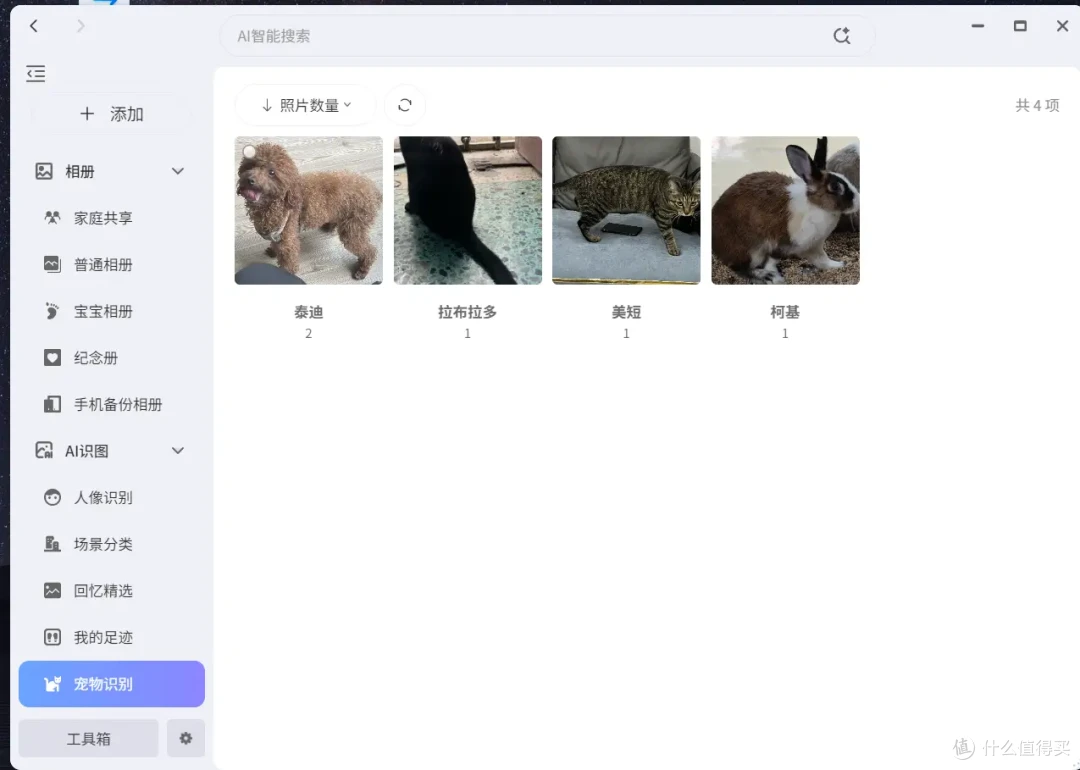Click the 纪念册 heart icon
The width and height of the screenshot is (1080, 770).
52,358
